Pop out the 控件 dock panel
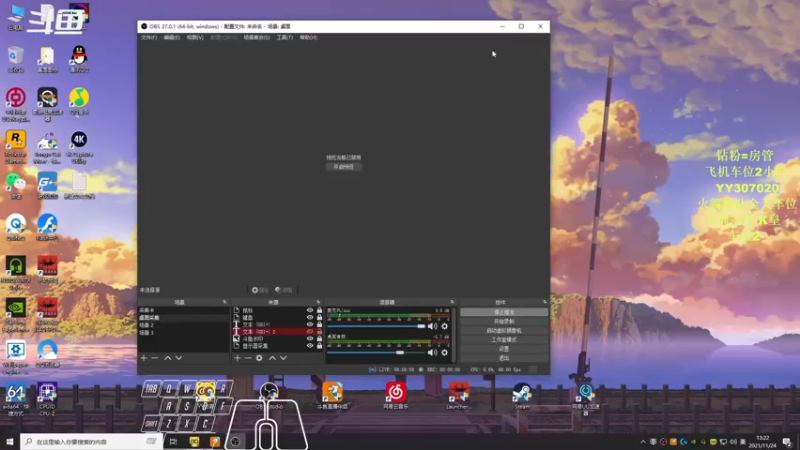Screen dimensions: 800x450 (544, 302)
